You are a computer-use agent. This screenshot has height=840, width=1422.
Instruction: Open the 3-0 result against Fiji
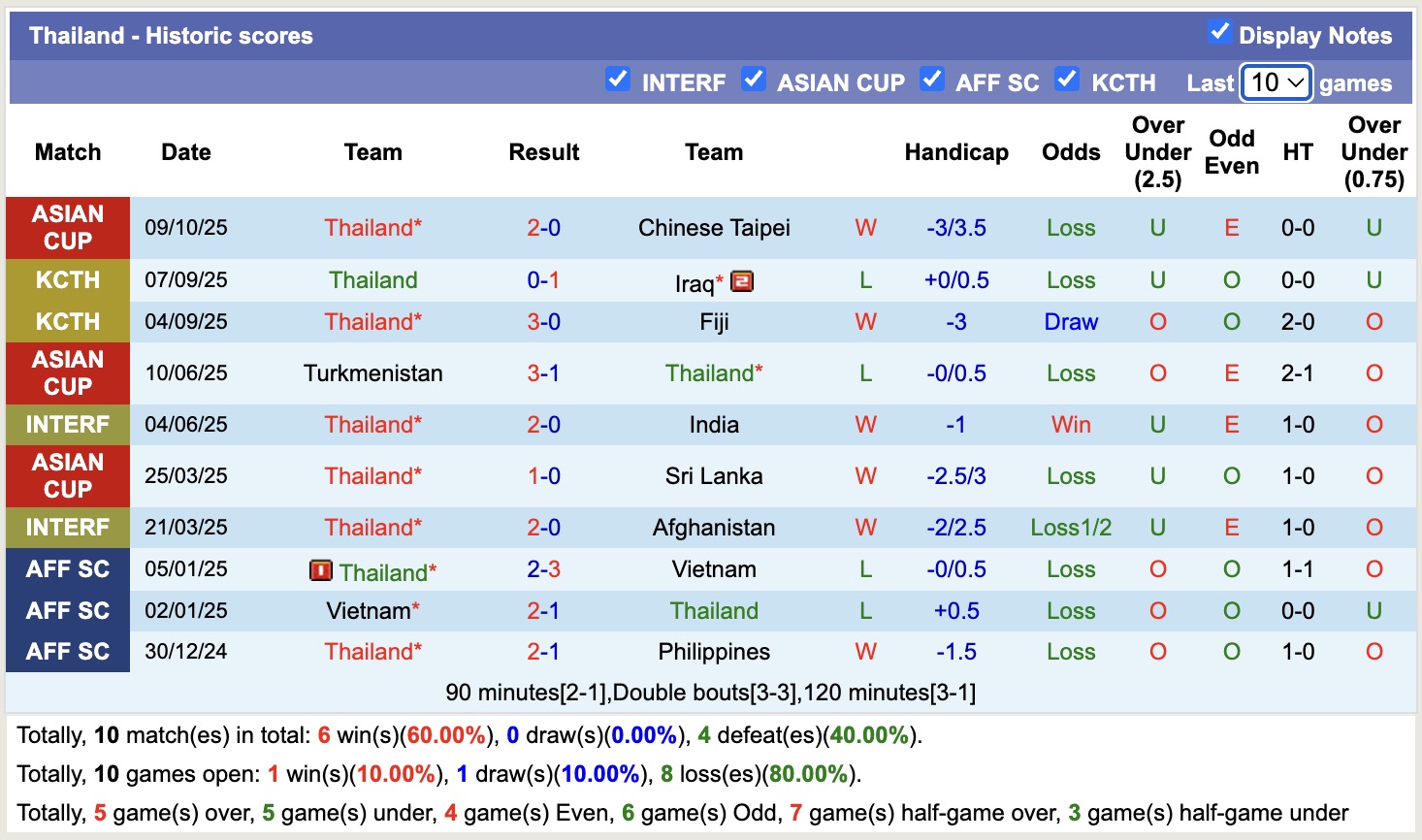(x=543, y=322)
